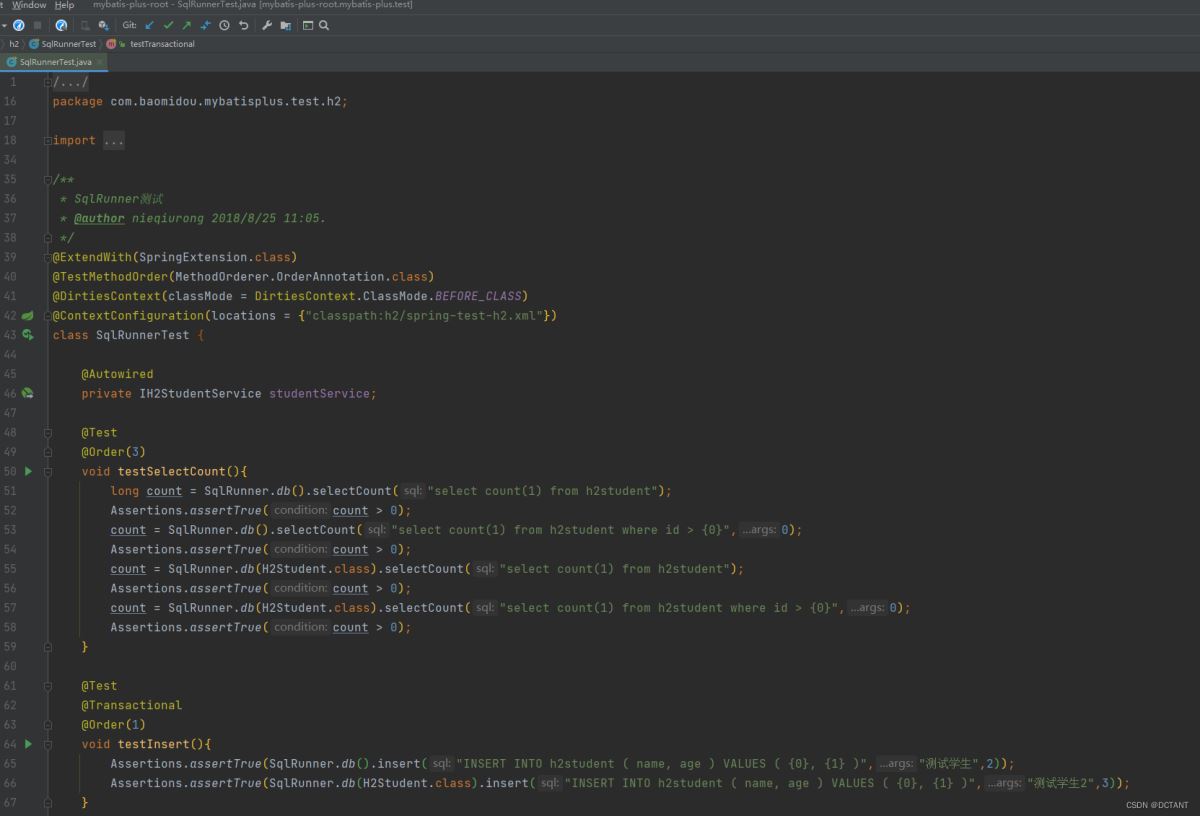Open Git history clock icon
This screenshot has height=816, width=1200.
pyautogui.click(x=224, y=25)
